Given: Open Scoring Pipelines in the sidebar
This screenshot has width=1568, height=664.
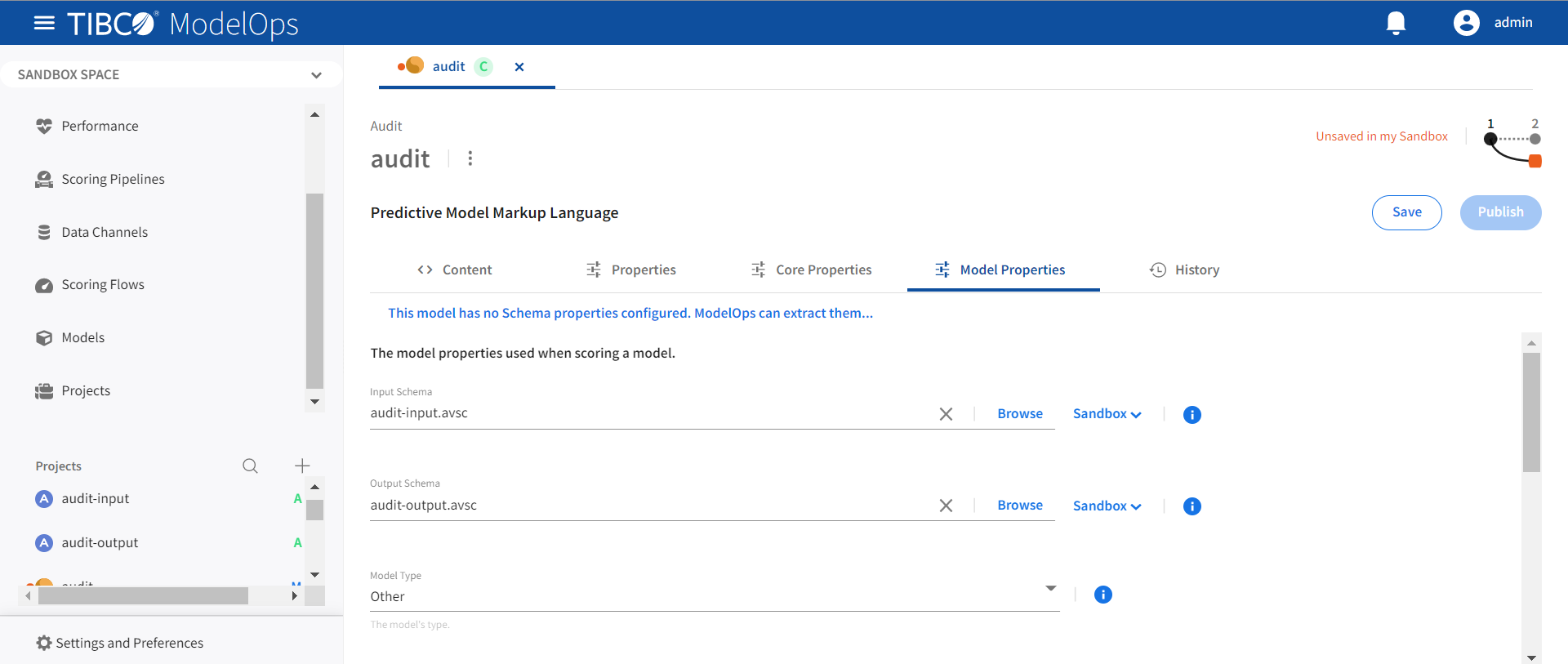Looking at the screenshot, I should pos(113,179).
